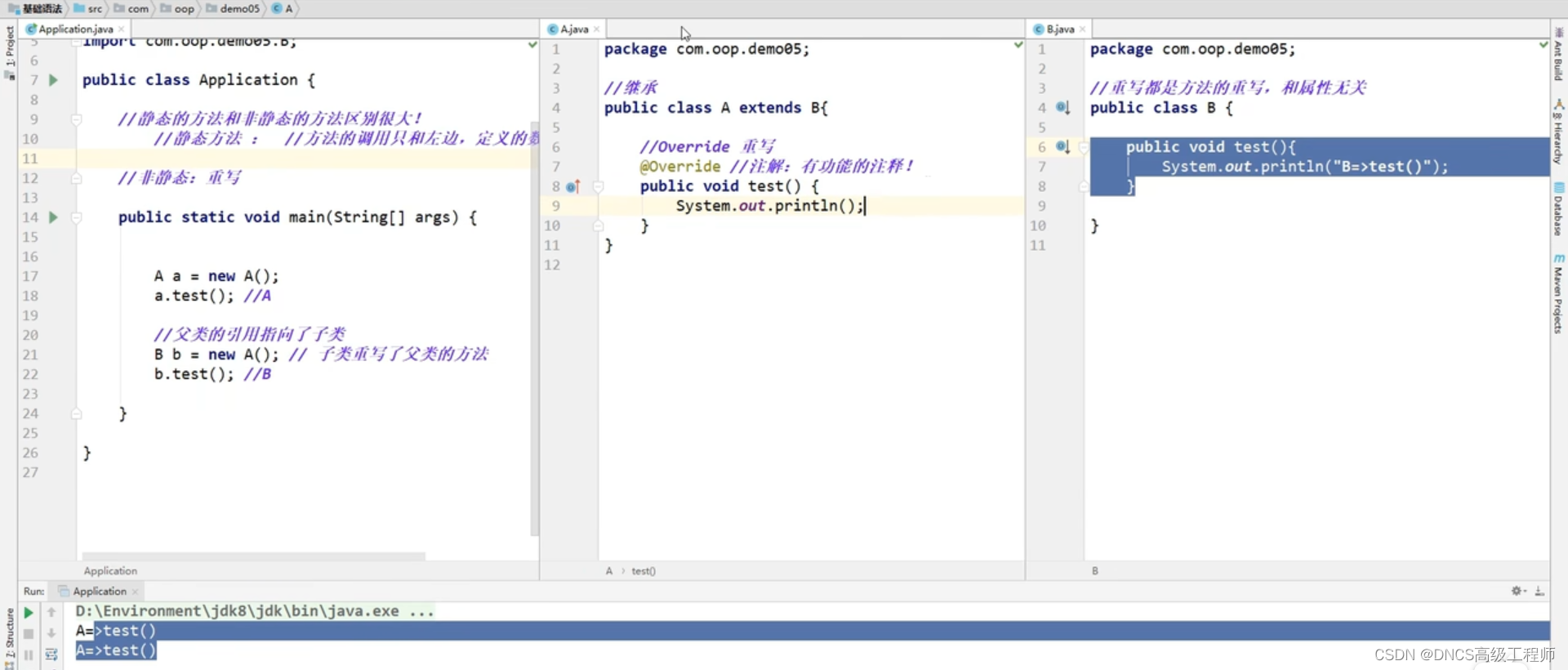1568x670 pixels.
Task: Run main method from line 14 gutter arrow
Action: (x=53, y=217)
